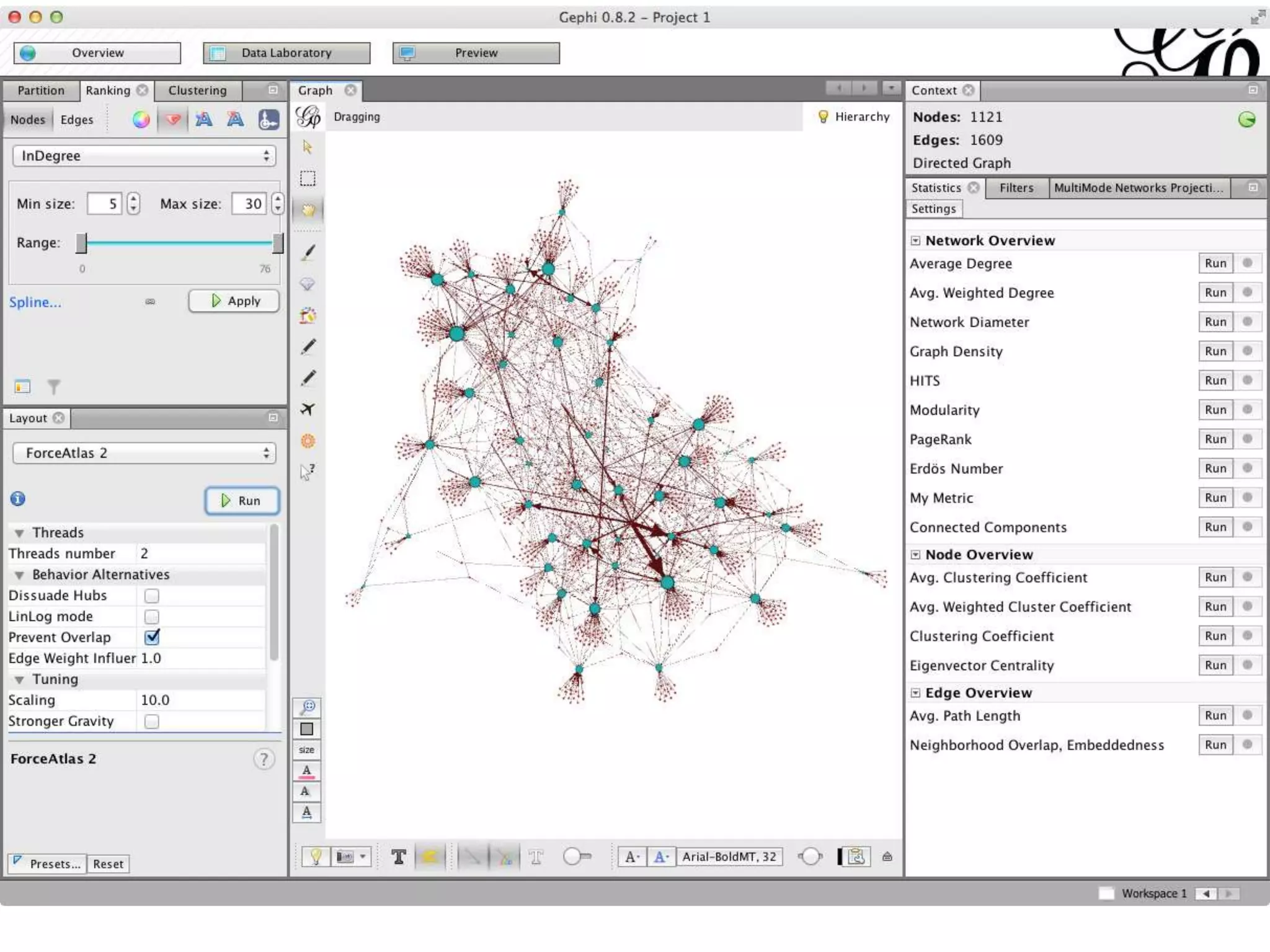Select the rectangle selection tool
The width and height of the screenshot is (1270, 952).
coord(308,178)
